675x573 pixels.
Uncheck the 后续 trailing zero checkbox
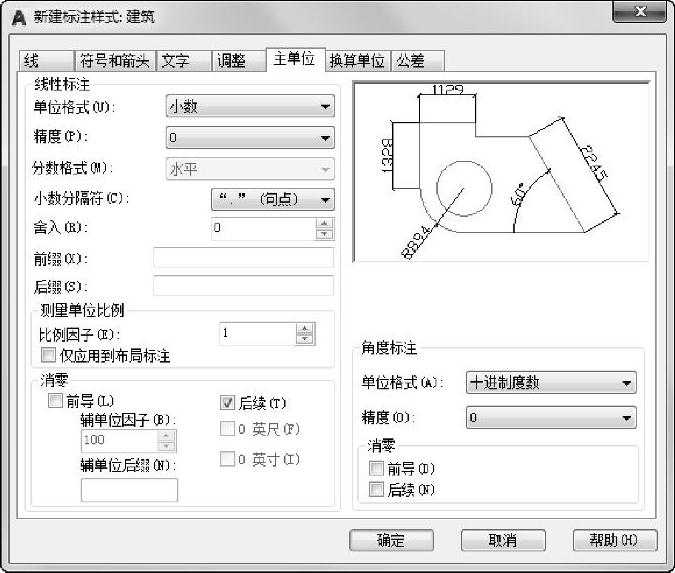[x=227, y=403]
